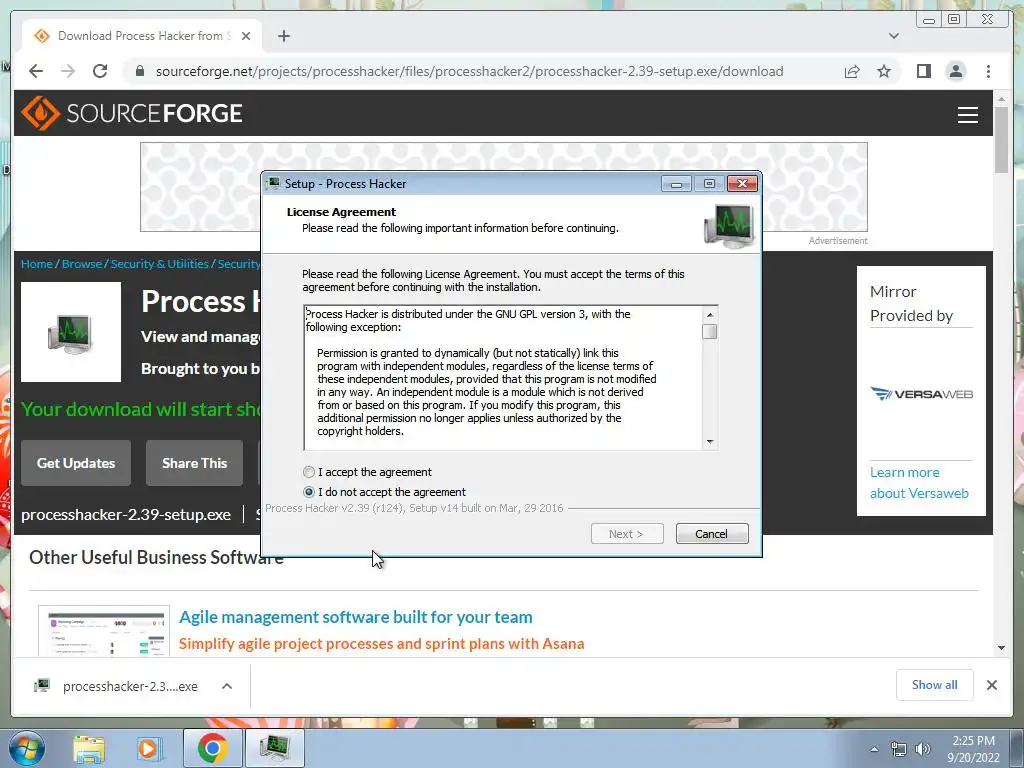1024x768 pixels.
Task: Click the SourceForge logo
Action: [132, 113]
